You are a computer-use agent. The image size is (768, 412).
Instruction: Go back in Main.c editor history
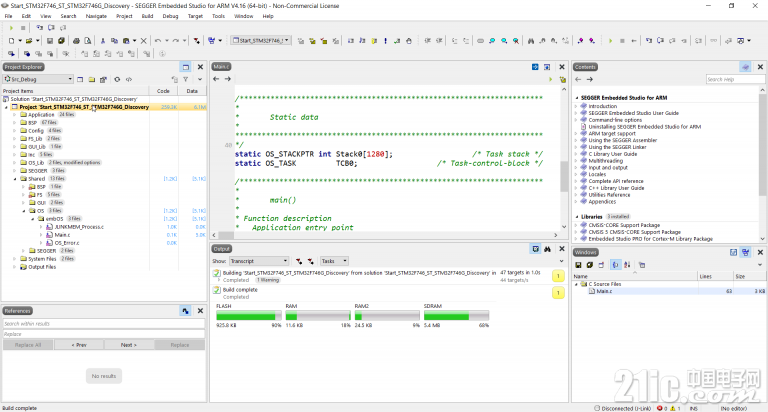point(216,79)
